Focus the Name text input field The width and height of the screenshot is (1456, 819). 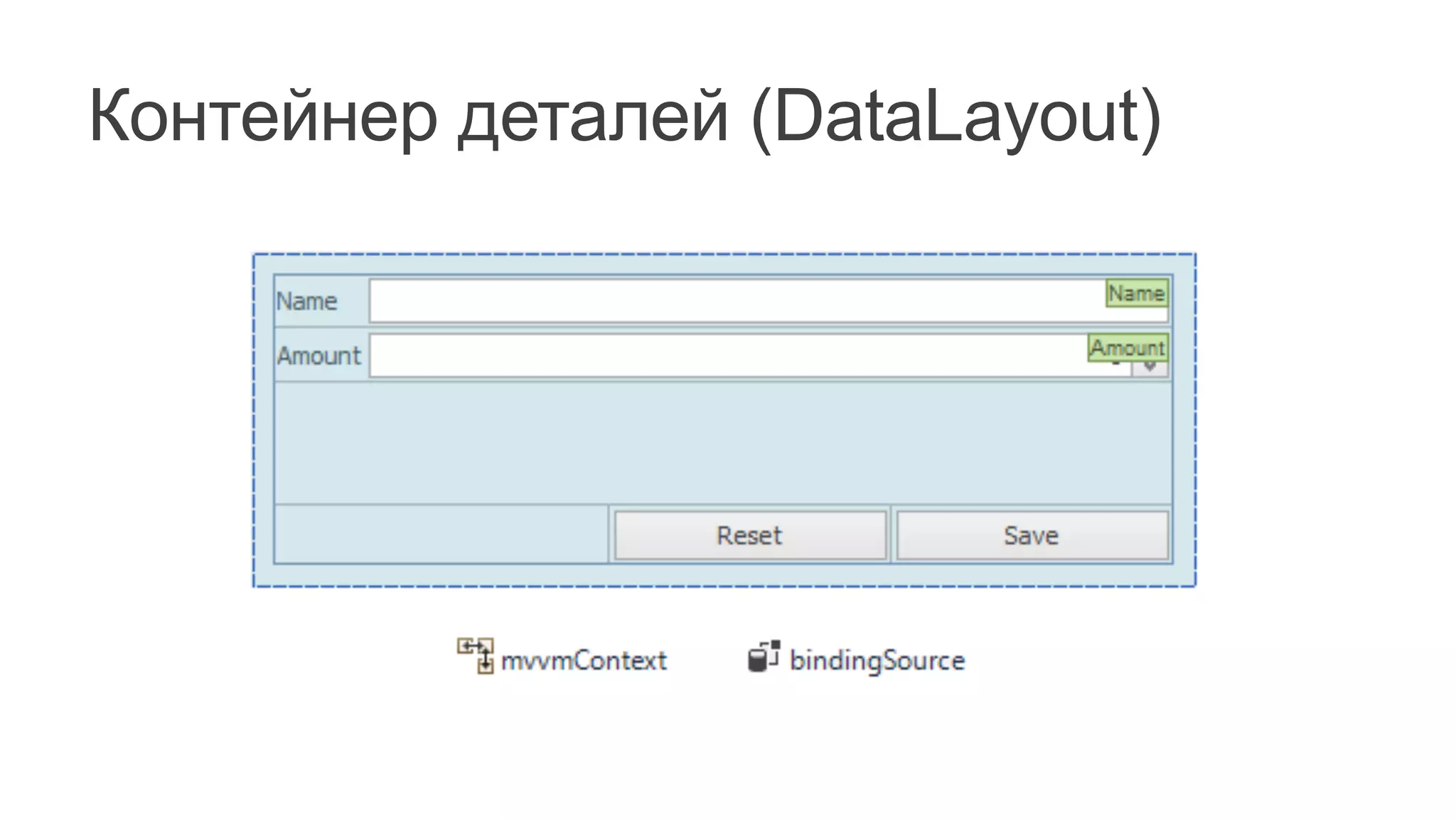769,301
